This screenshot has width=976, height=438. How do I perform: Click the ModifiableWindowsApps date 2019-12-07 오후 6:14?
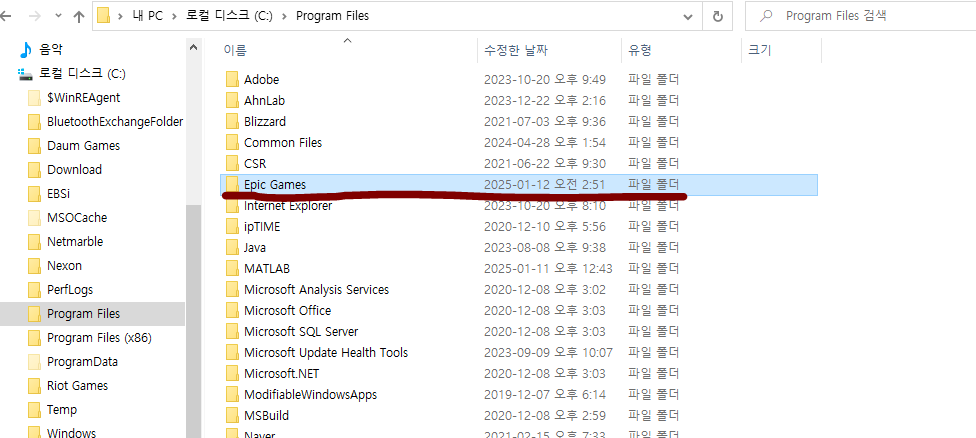(545, 394)
